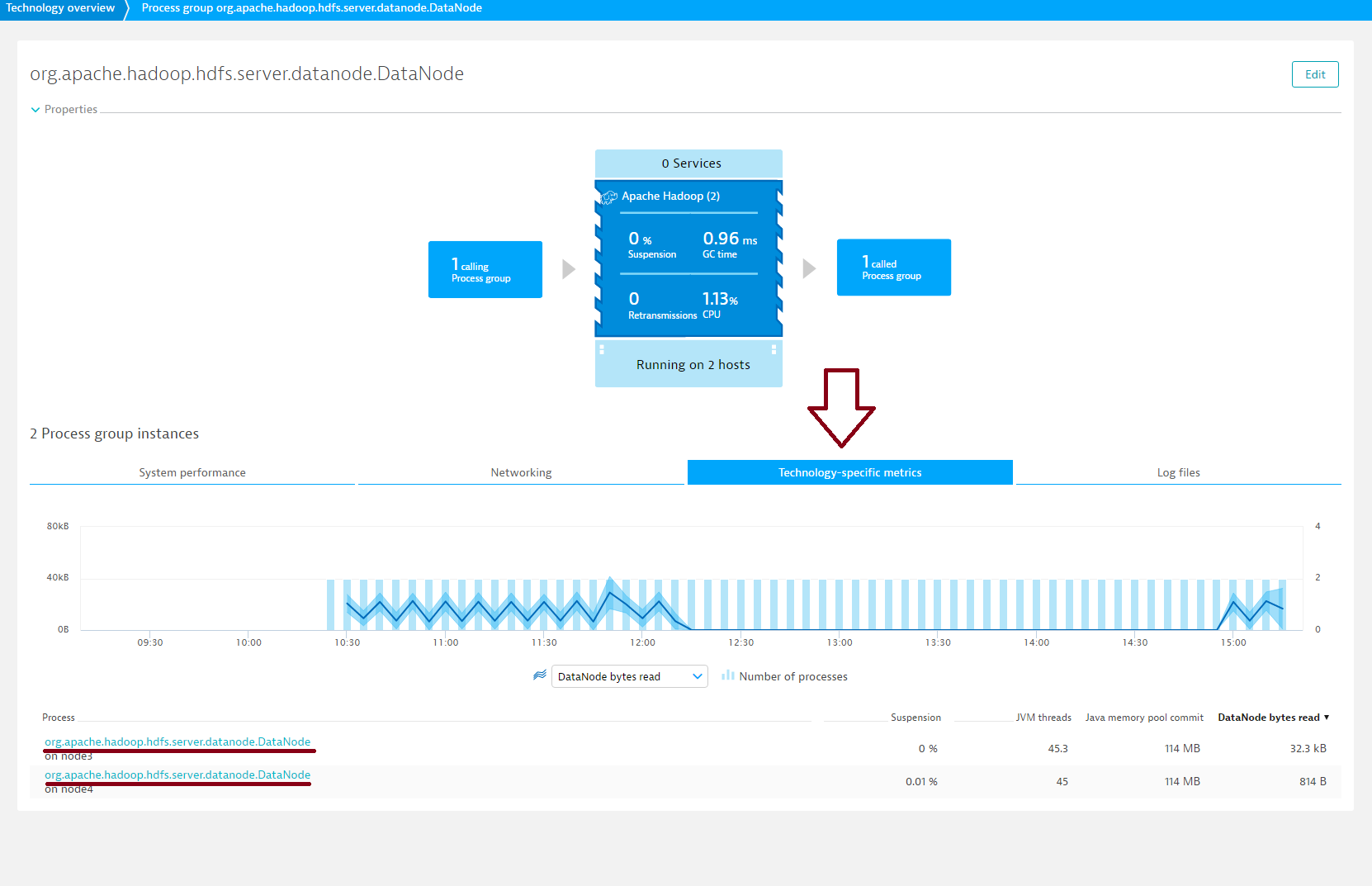Click the 0 Services box
The width and height of the screenshot is (1372, 886).
coord(688,163)
